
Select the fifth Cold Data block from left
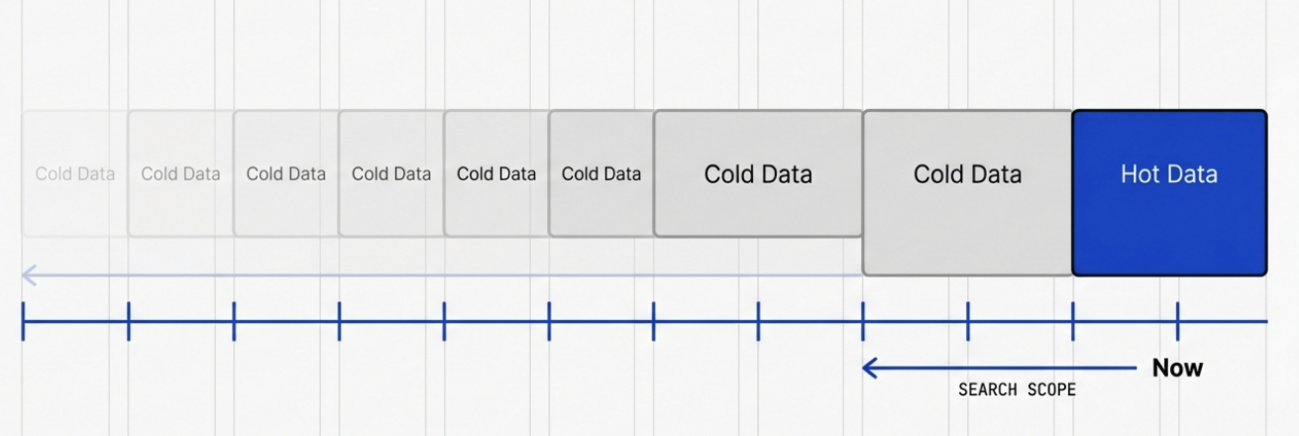click(x=497, y=174)
